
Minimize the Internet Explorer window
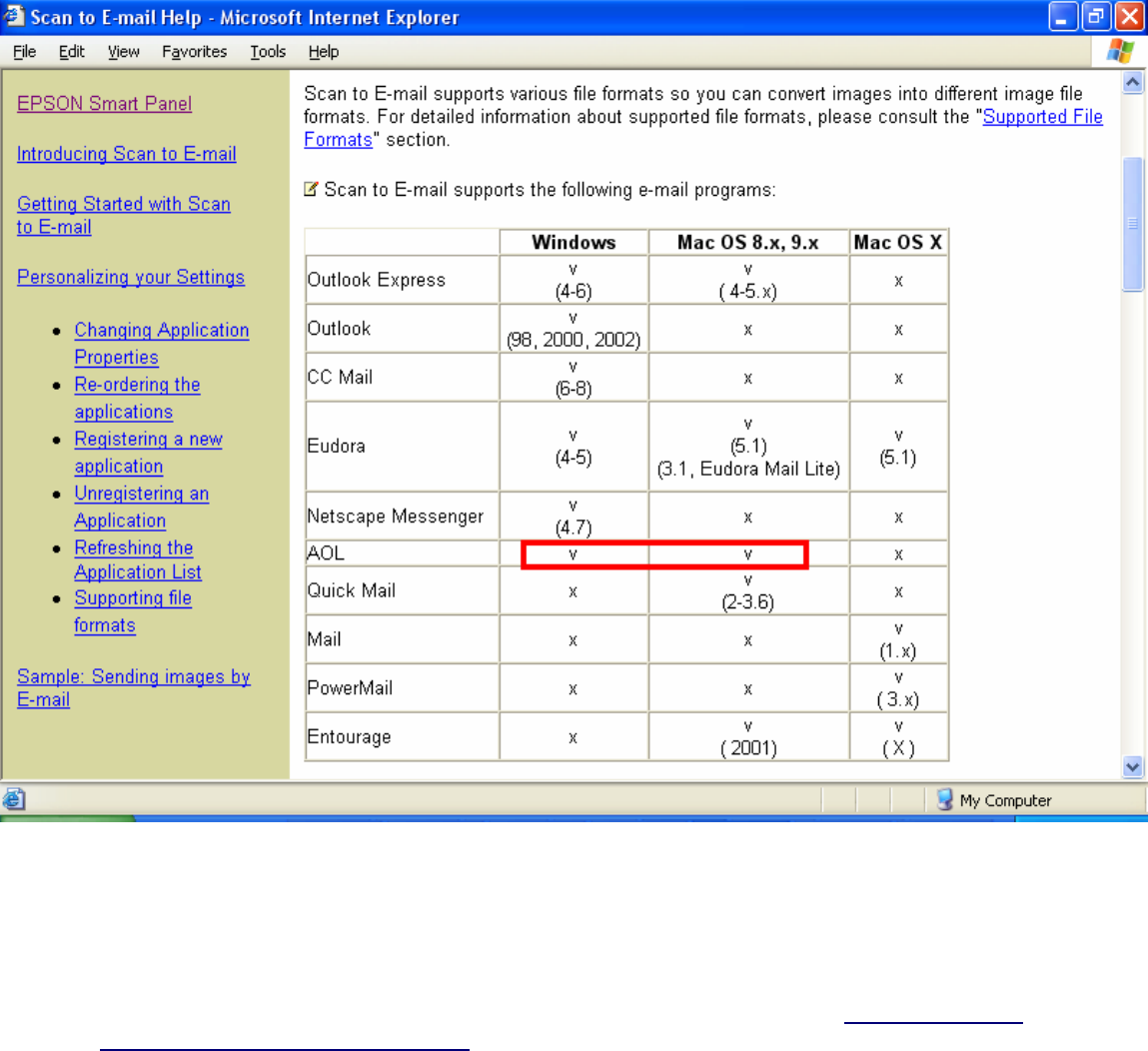[x=1062, y=16]
